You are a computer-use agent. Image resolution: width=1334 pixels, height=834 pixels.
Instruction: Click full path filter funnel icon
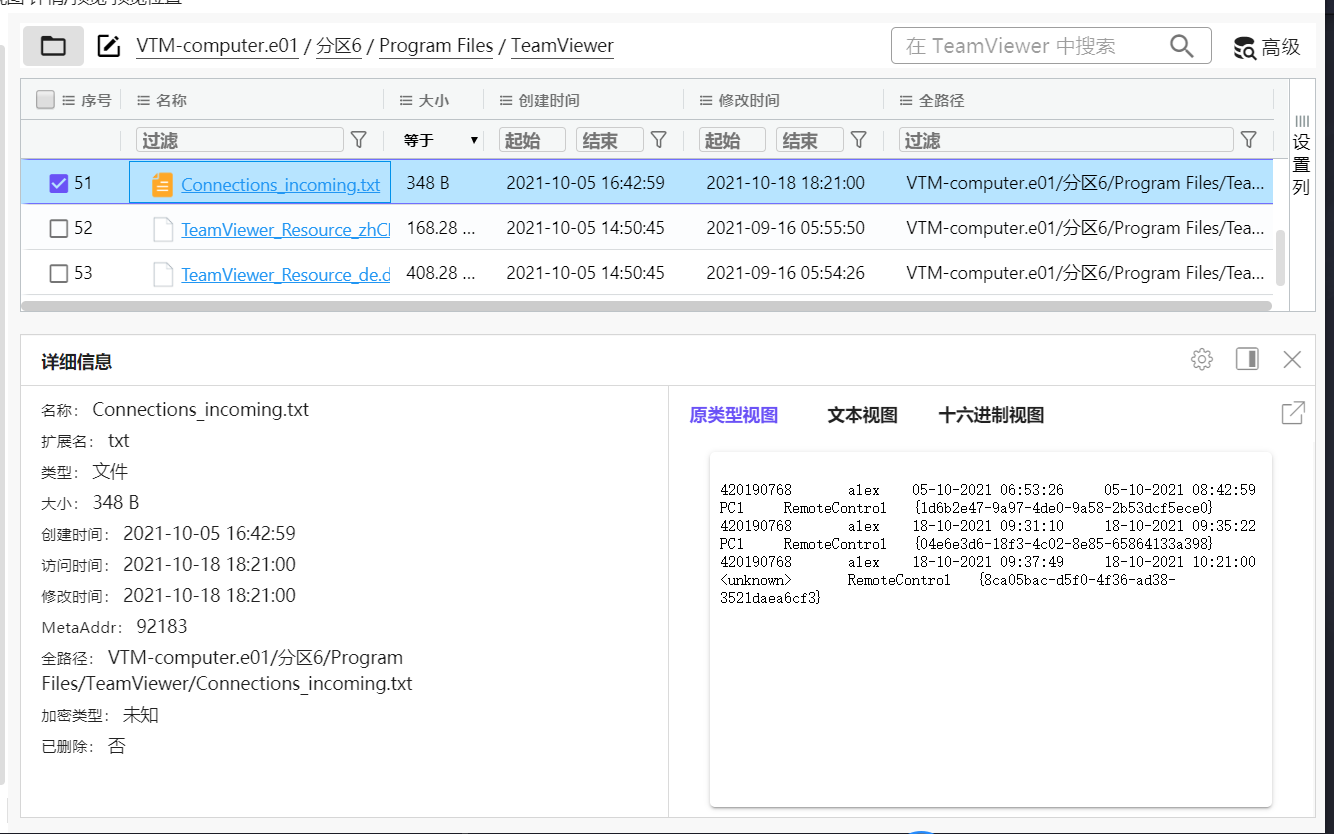(1249, 140)
